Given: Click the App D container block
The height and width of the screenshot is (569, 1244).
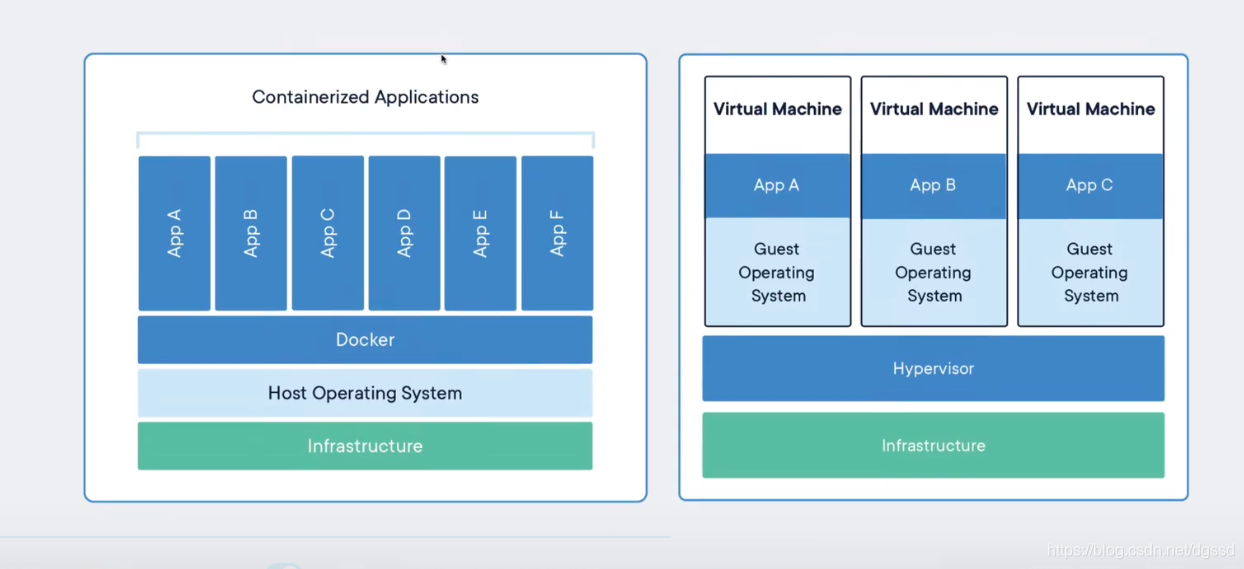Looking at the screenshot, I should coord(404,233).
